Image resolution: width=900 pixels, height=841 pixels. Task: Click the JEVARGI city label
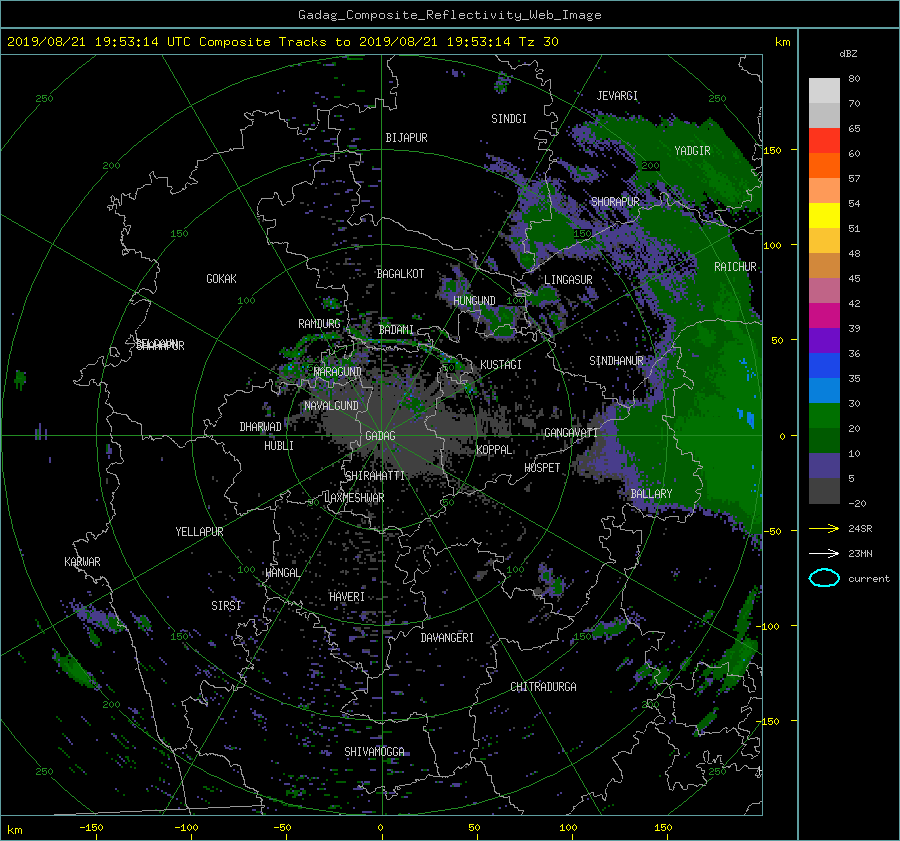pos(617,96)
